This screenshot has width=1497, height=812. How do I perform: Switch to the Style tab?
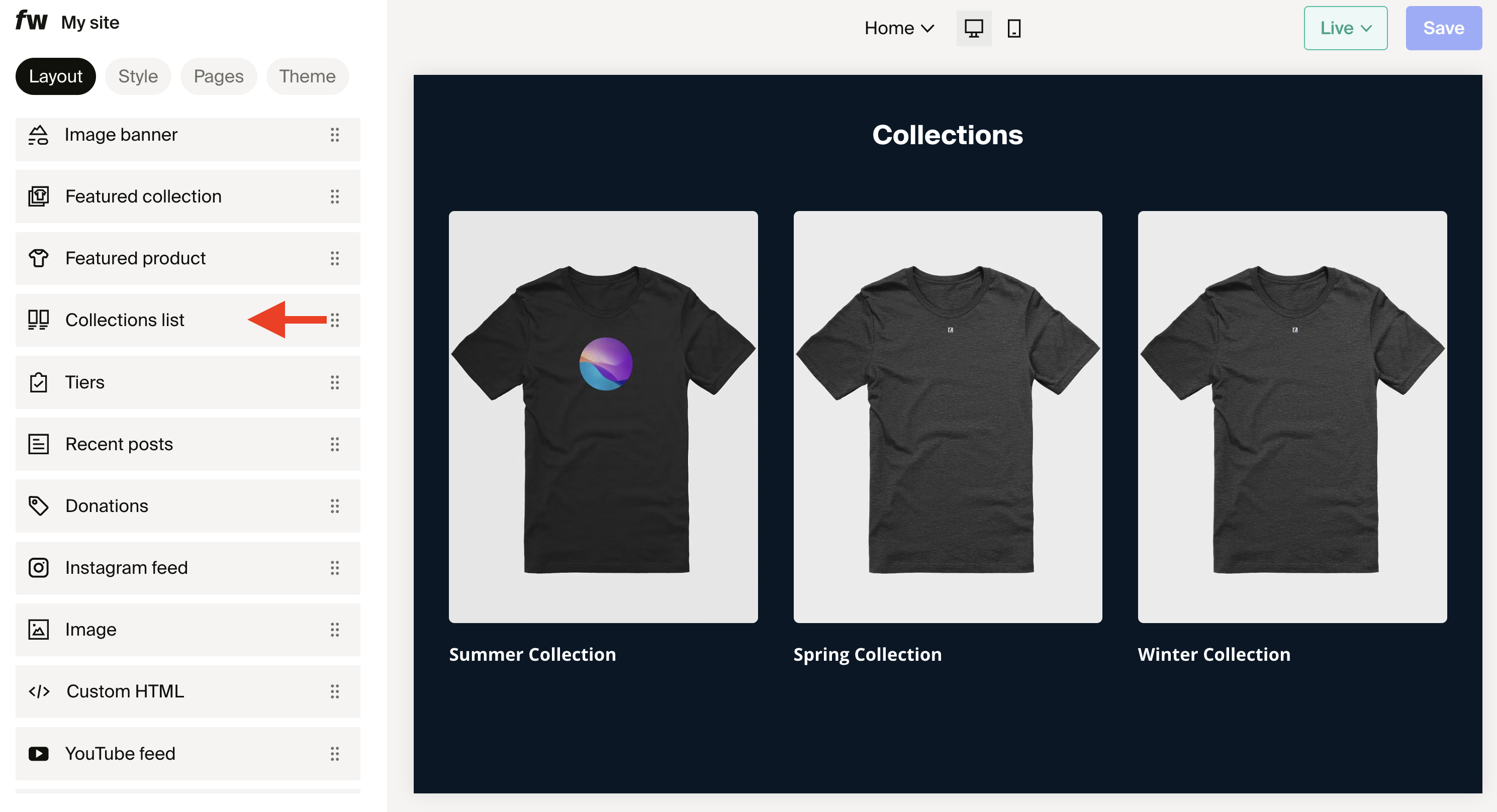(138, 76)
